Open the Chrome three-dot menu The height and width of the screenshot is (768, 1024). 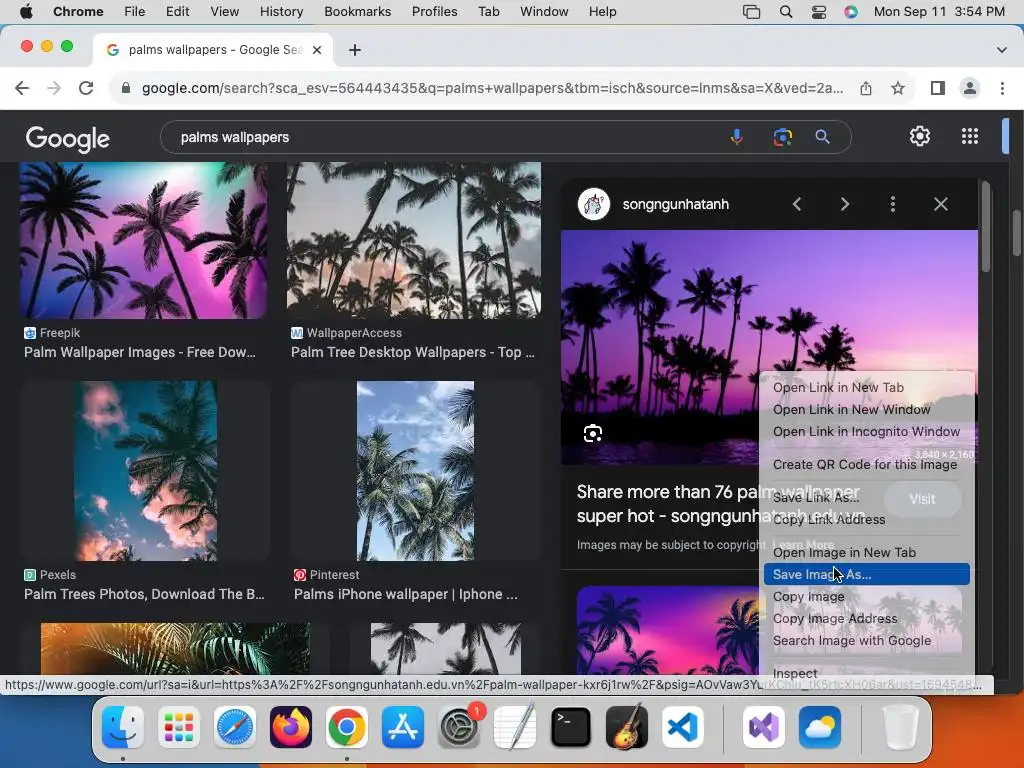[1002, 88]
